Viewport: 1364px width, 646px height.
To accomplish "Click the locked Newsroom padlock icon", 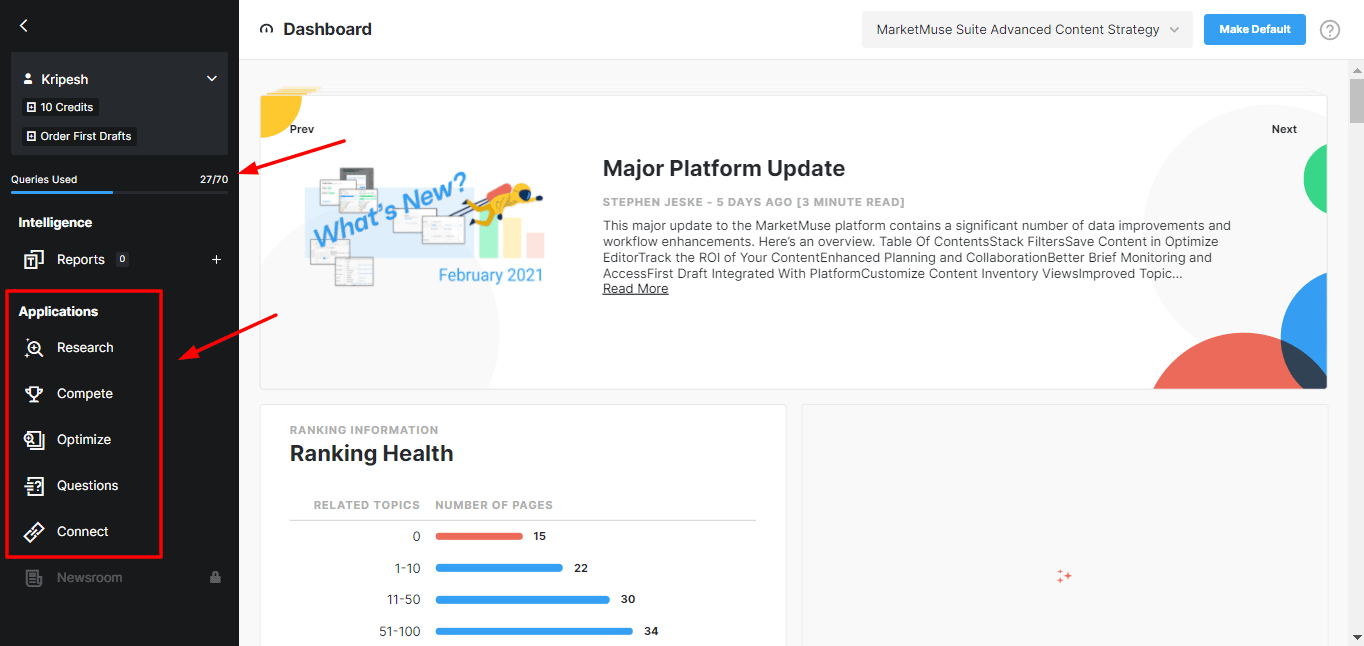I will tap(215, 578).
